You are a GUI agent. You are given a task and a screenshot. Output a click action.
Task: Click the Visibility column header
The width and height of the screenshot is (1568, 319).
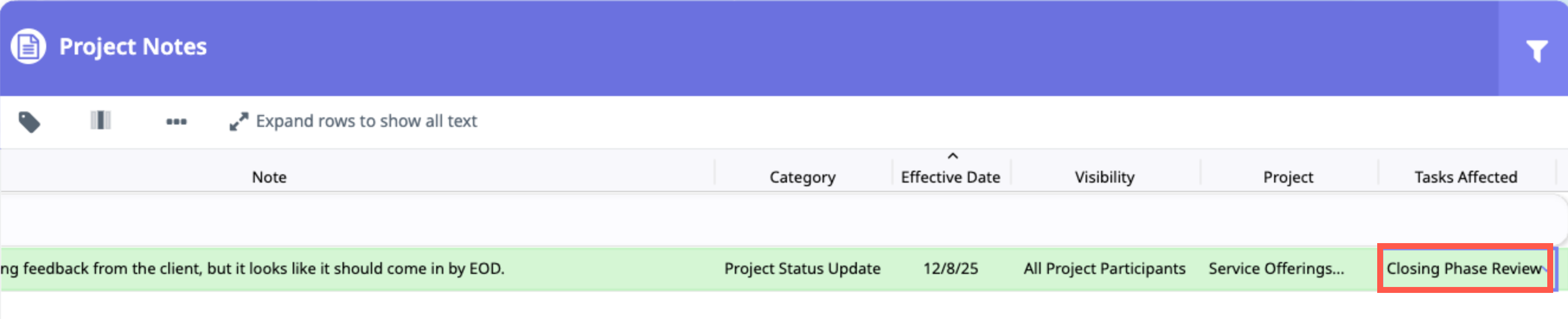[x=1104, y=177]
